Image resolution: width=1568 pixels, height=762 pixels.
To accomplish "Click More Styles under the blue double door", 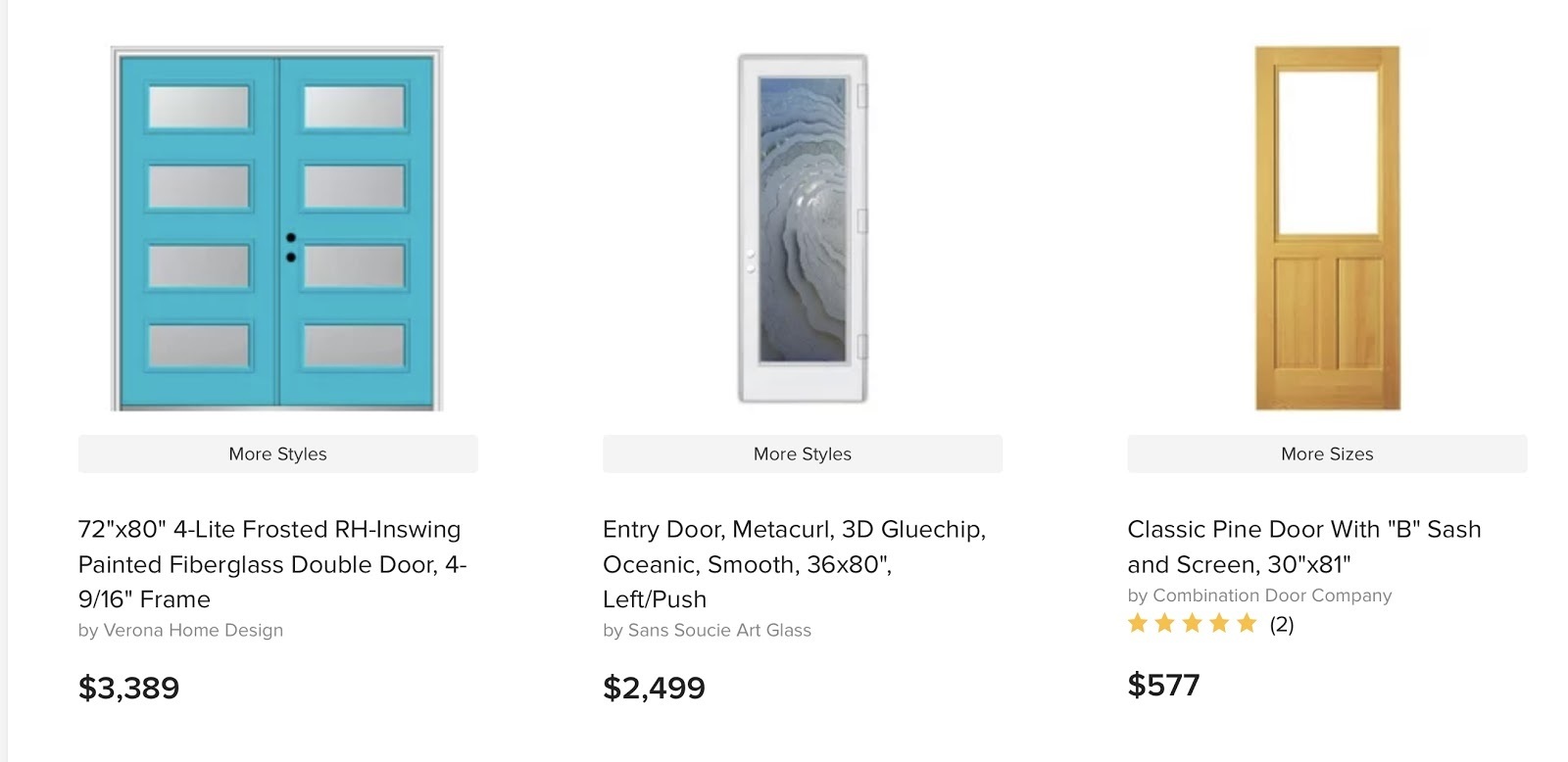I will point(277,454).
